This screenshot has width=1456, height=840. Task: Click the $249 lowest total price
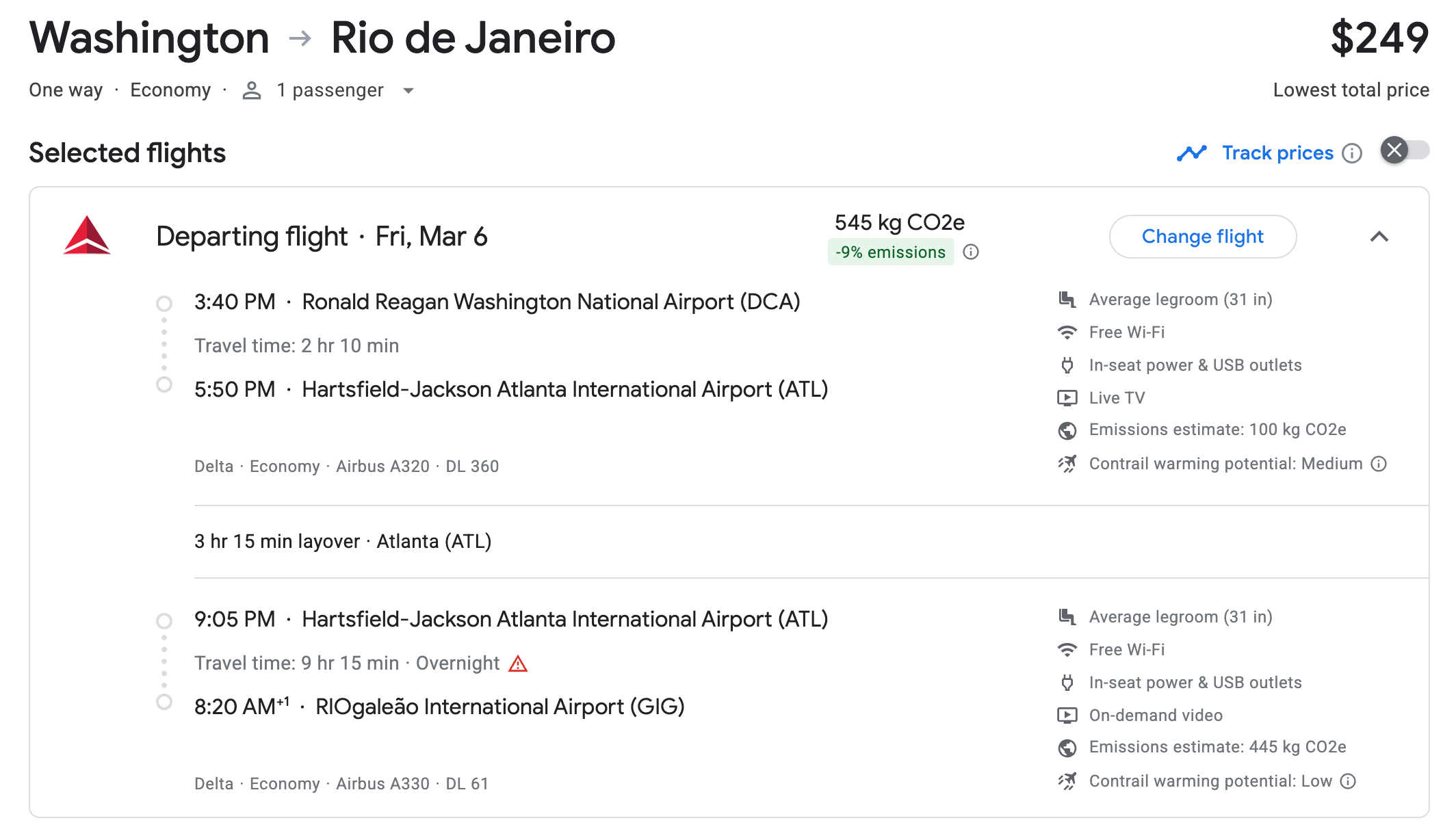tap(1379, 38)
